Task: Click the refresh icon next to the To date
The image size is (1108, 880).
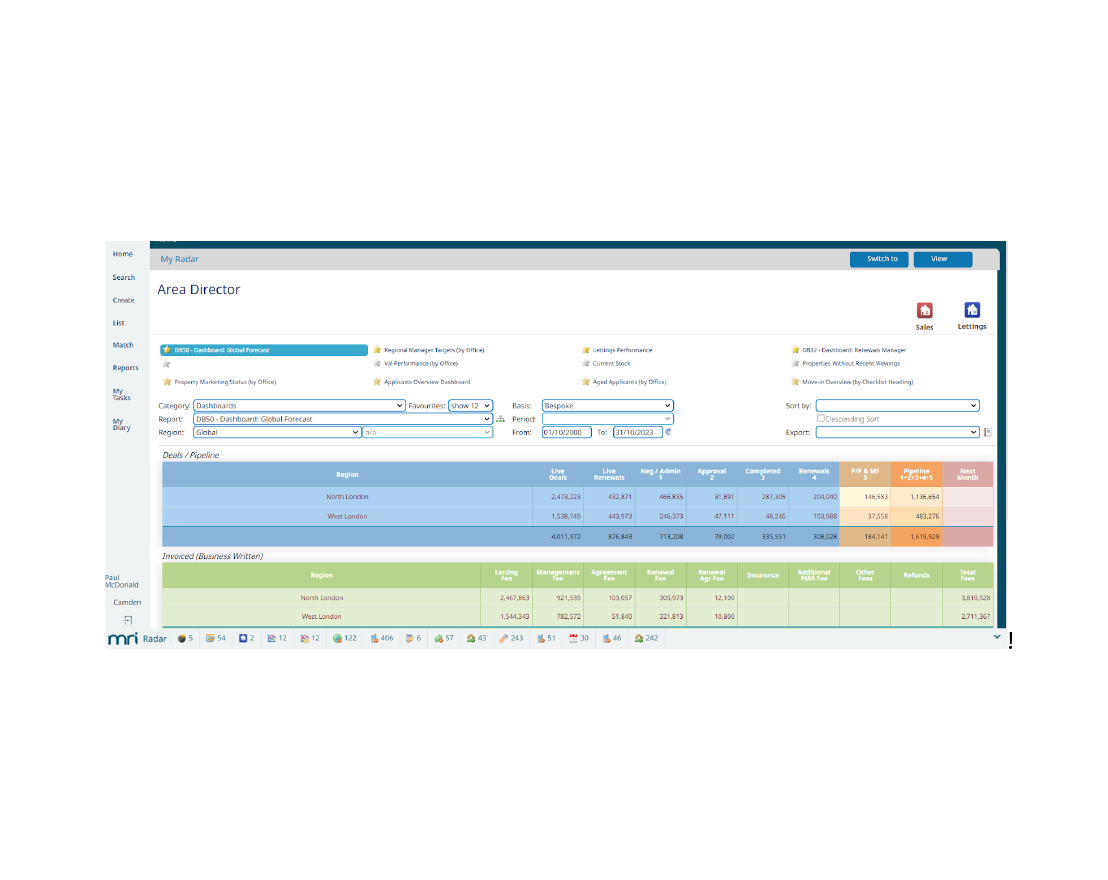Action: click(667, 432)
